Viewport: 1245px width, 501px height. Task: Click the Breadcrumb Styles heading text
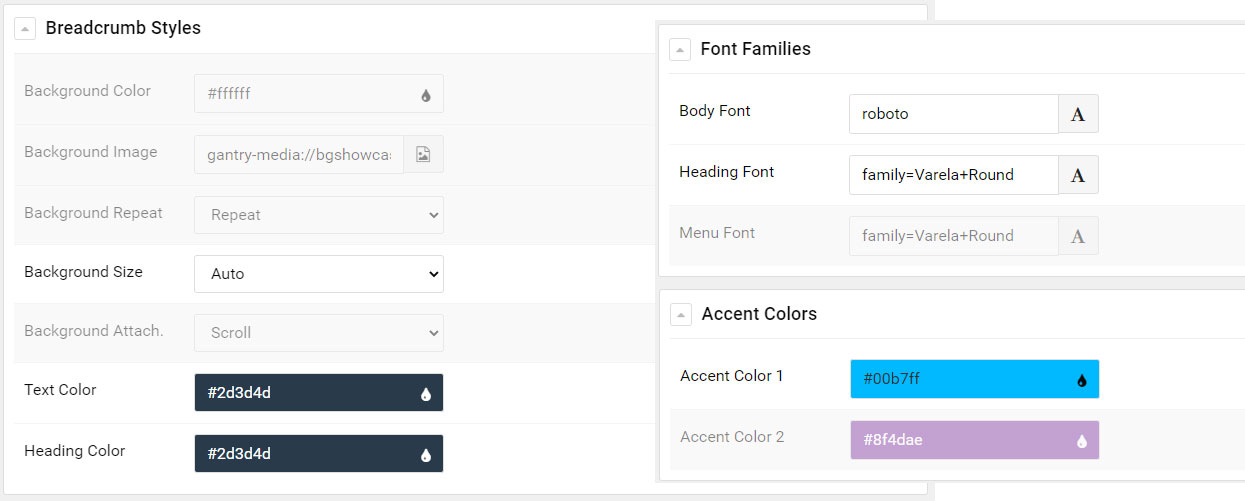pyautogui.click(x=123, y=28)
